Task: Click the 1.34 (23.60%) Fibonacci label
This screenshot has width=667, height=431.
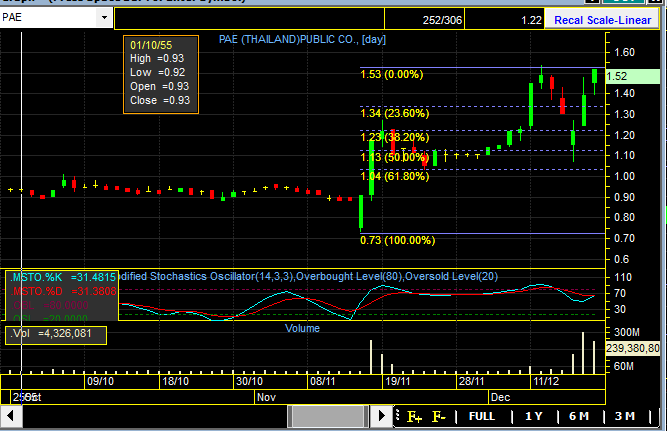Action: tap(395, 113)
